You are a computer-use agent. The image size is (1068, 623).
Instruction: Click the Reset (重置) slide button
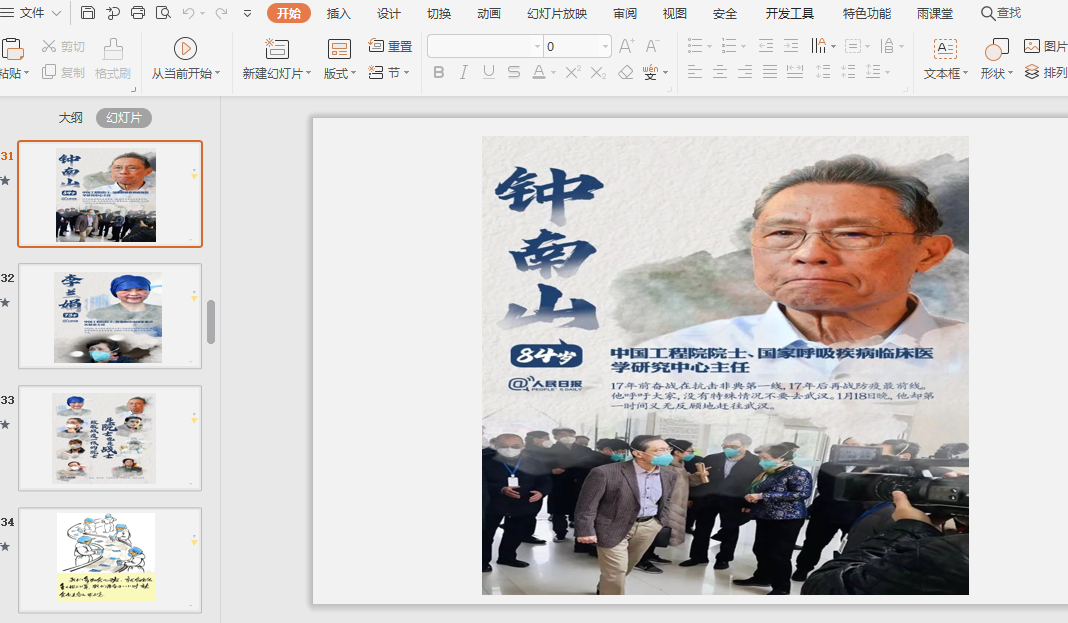click(x=390, y=46)
